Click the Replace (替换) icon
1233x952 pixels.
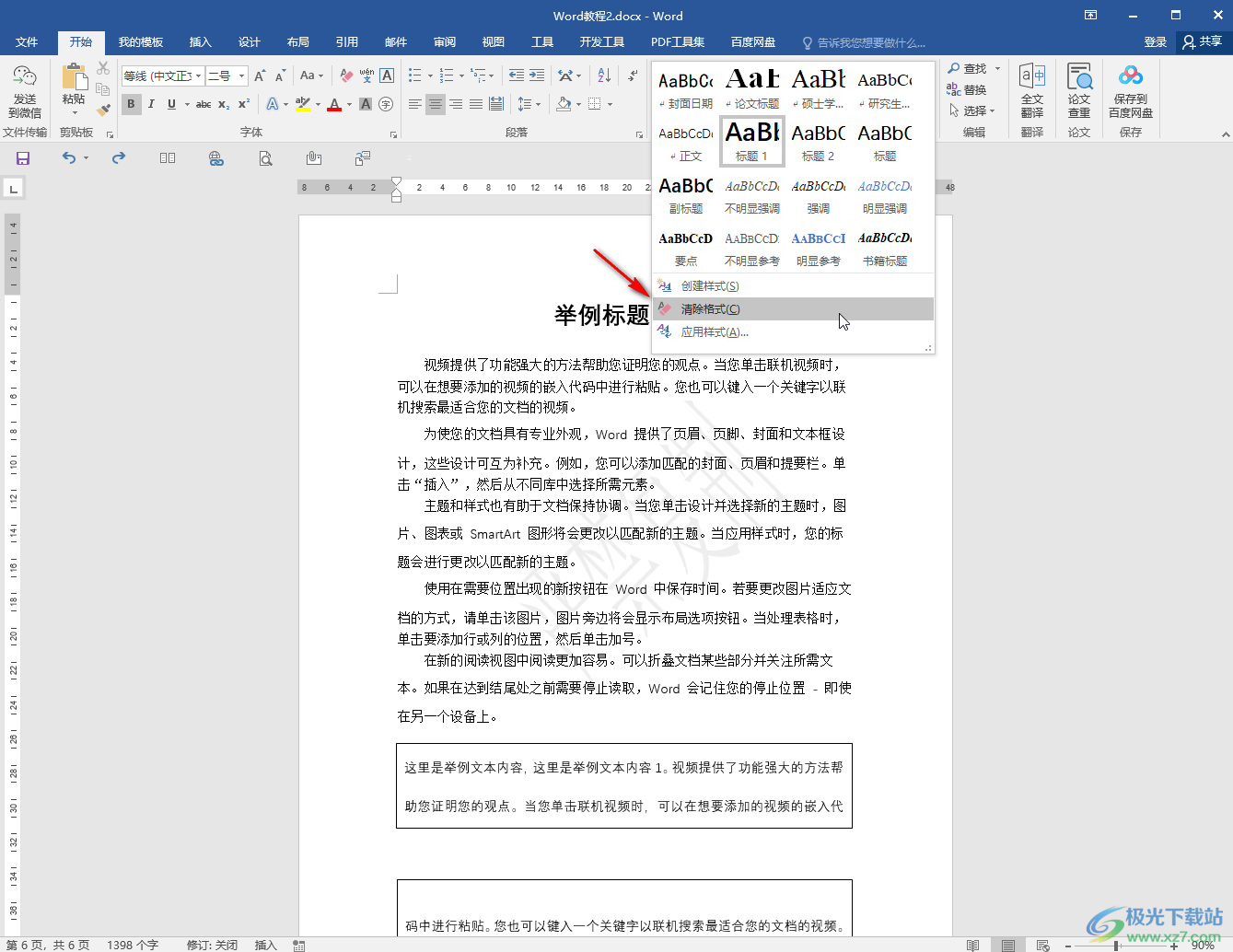click(x=966, y=89)
